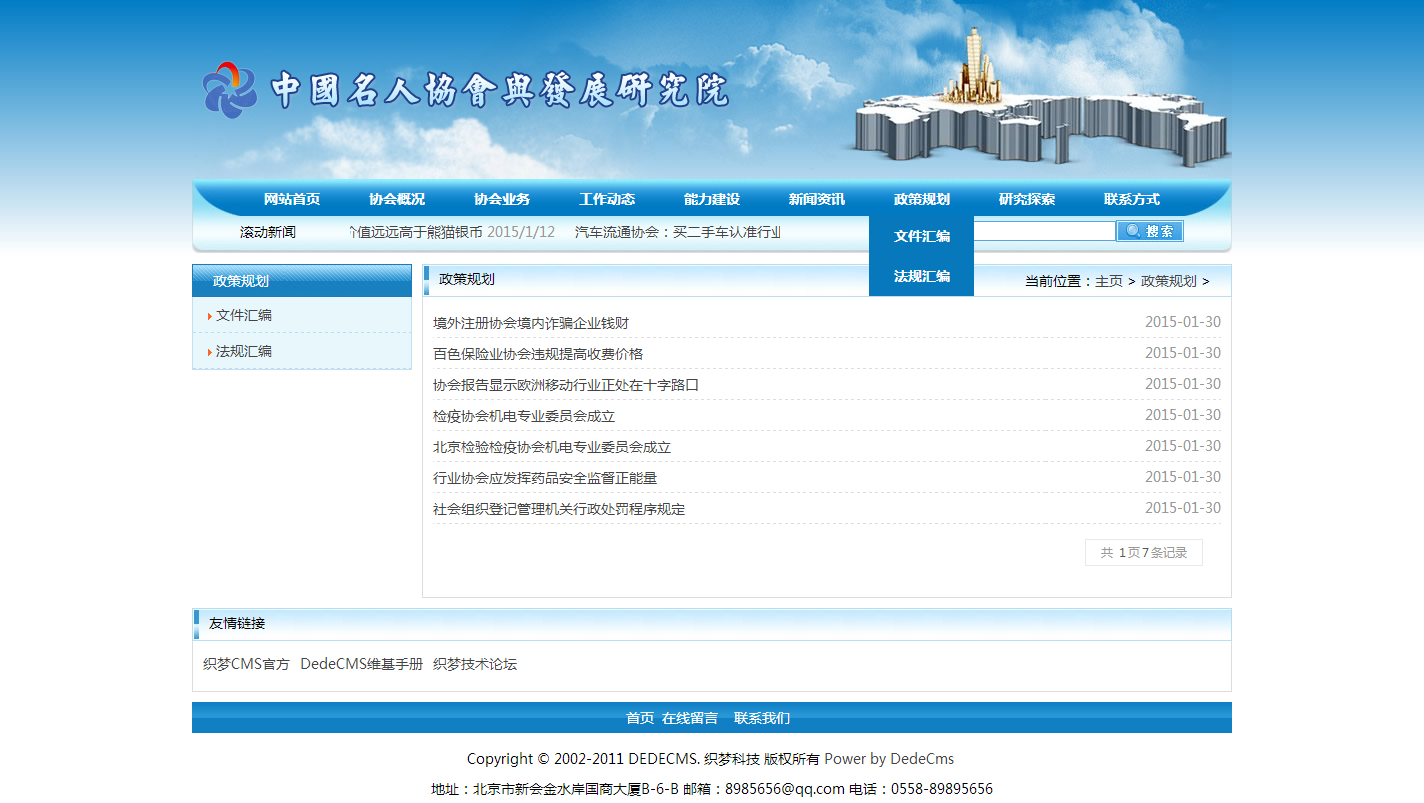Click 联系我们 in the footer bar
This screenshot has width=1424, height=803.
(761, 718)
